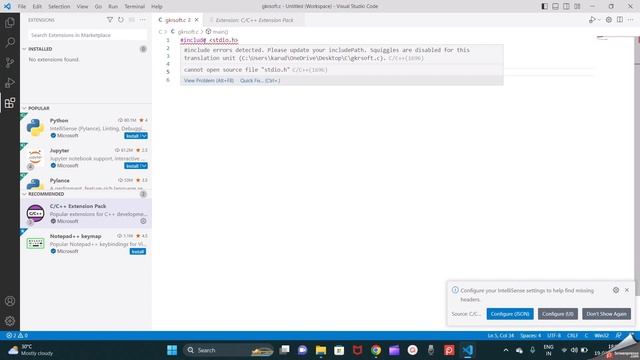Toggle the primary sidebar layout icon
The height and width of the screenshot is (360, 640).
[x=544, y=6]
